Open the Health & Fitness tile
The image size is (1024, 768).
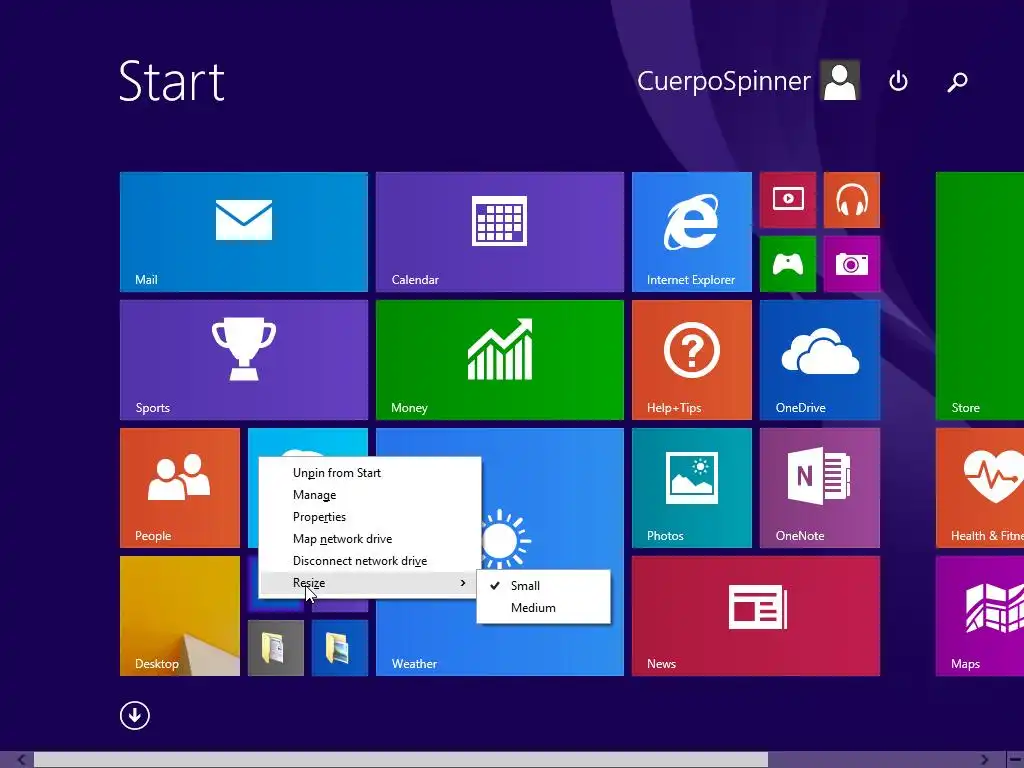point(980,488)
